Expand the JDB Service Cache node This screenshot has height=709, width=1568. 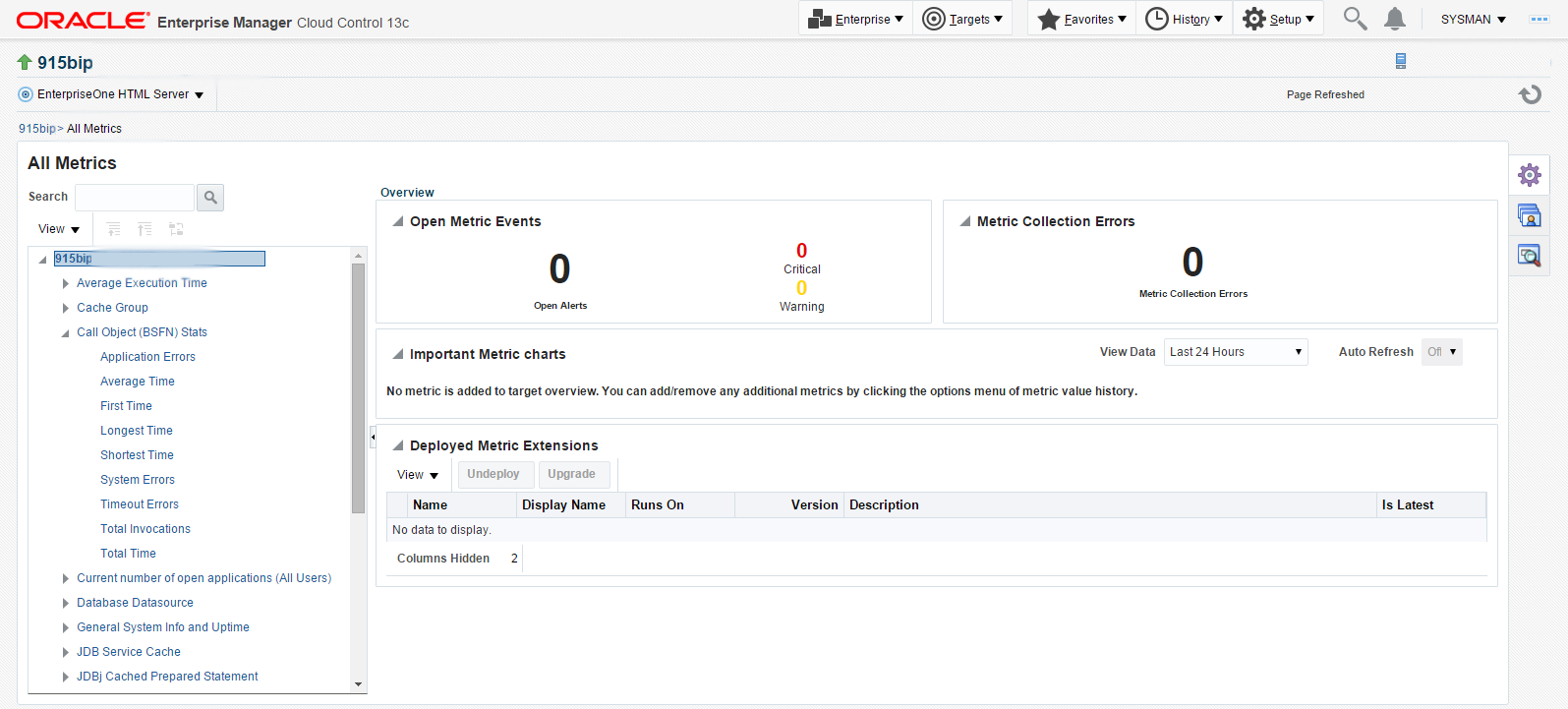[x=66, y=652]
